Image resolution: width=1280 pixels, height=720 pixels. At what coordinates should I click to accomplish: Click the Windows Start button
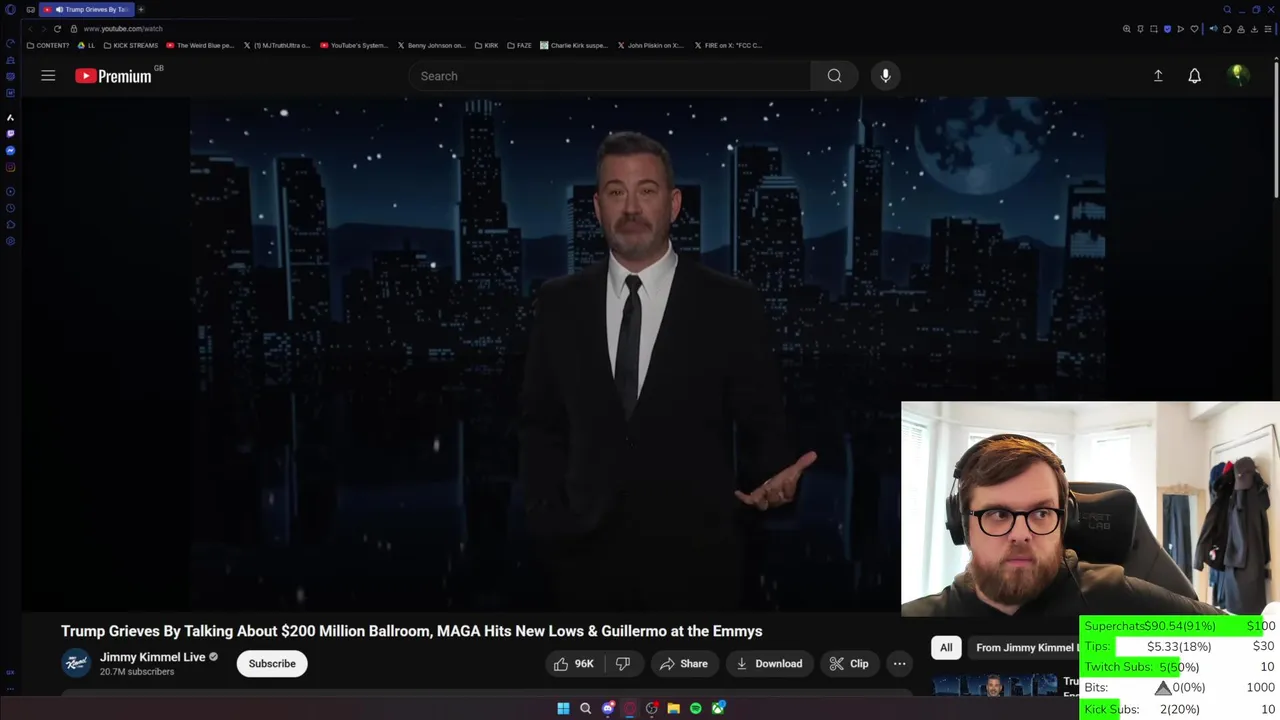click(563, 708)
